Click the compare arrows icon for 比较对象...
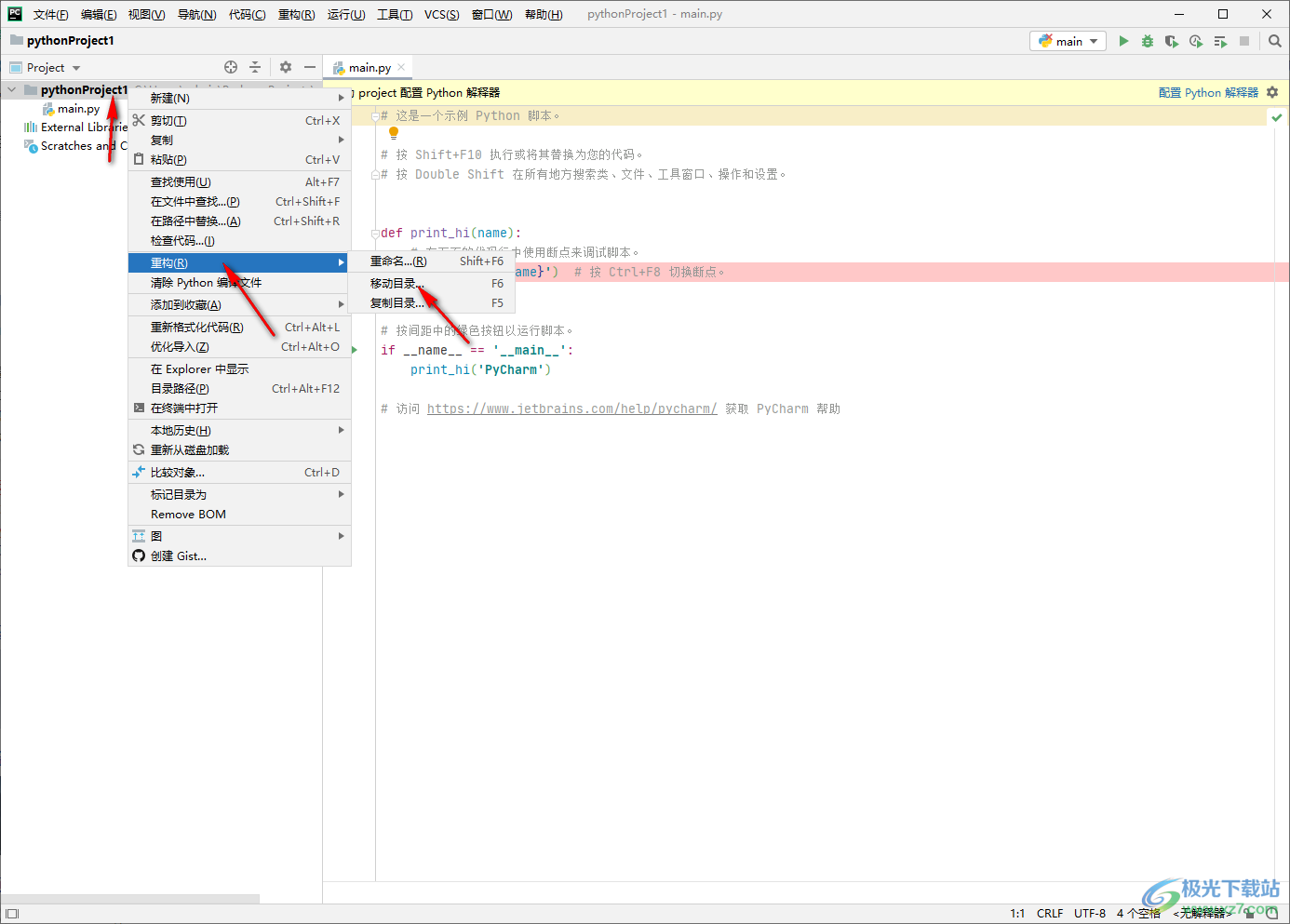The image size is (1290, 924). 139,473
